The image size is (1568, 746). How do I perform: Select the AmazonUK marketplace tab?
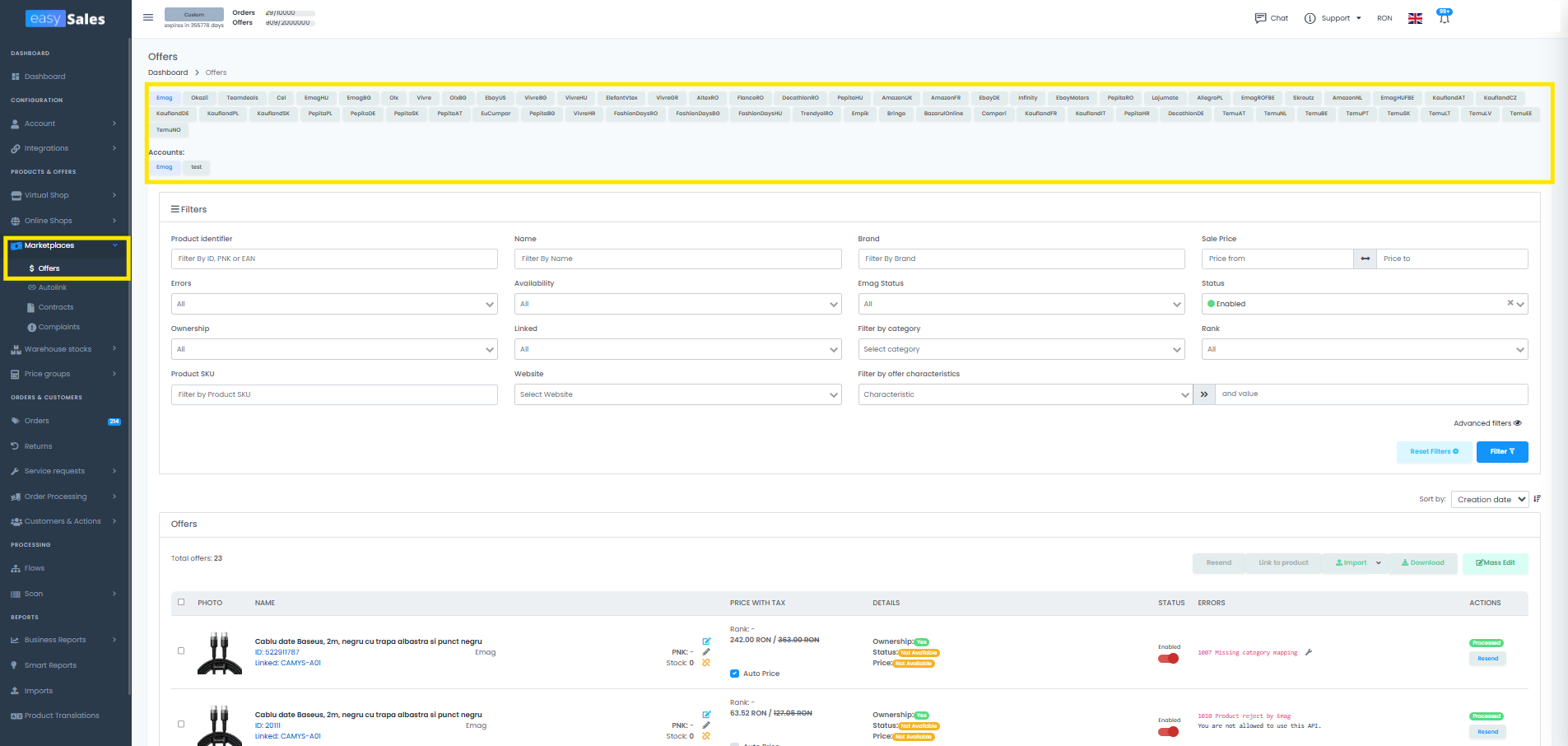click(x=897, y=98)
